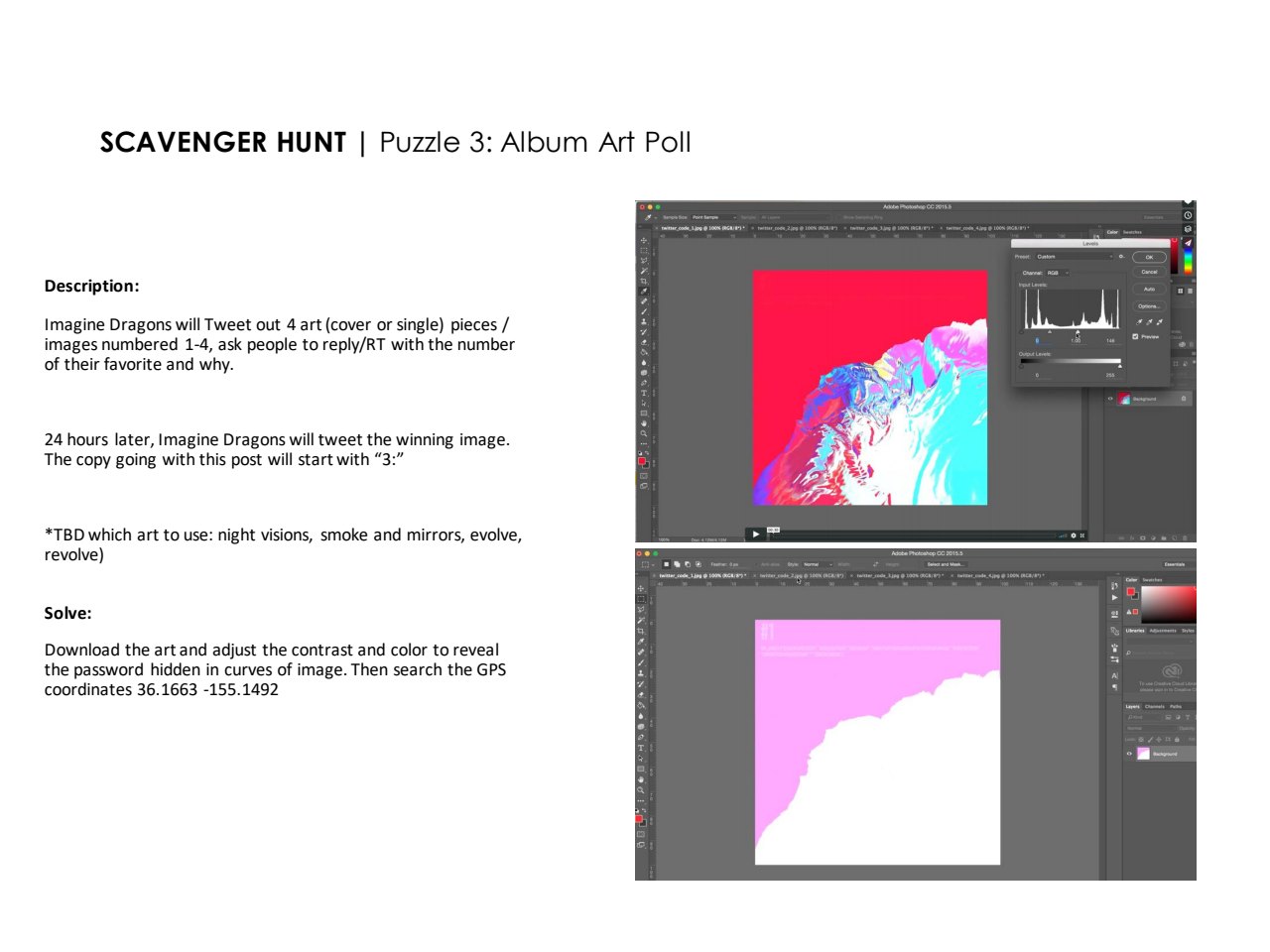Toggle Quick Mask mode in lower Photoshop toolbar
Viewport: 1270px width, 952px height.
641,834
